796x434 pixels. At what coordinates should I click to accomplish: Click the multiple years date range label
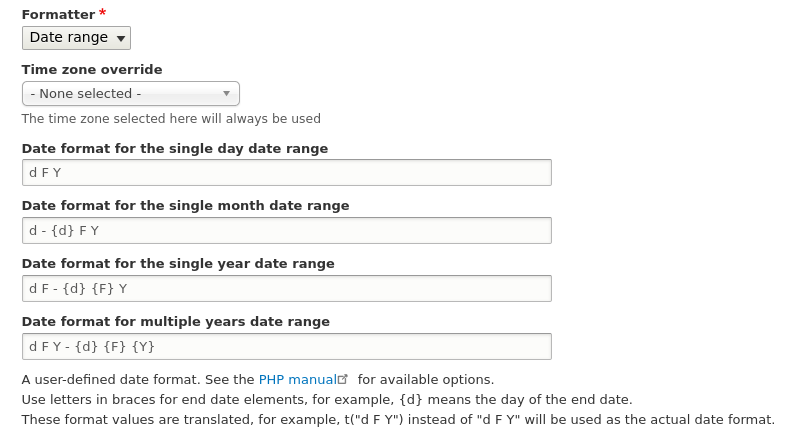(175, 322)
